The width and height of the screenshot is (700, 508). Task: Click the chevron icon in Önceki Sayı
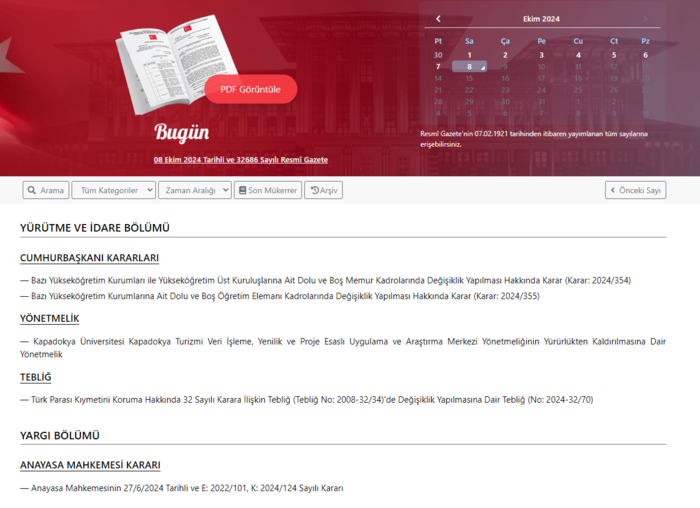pos(613,190)
